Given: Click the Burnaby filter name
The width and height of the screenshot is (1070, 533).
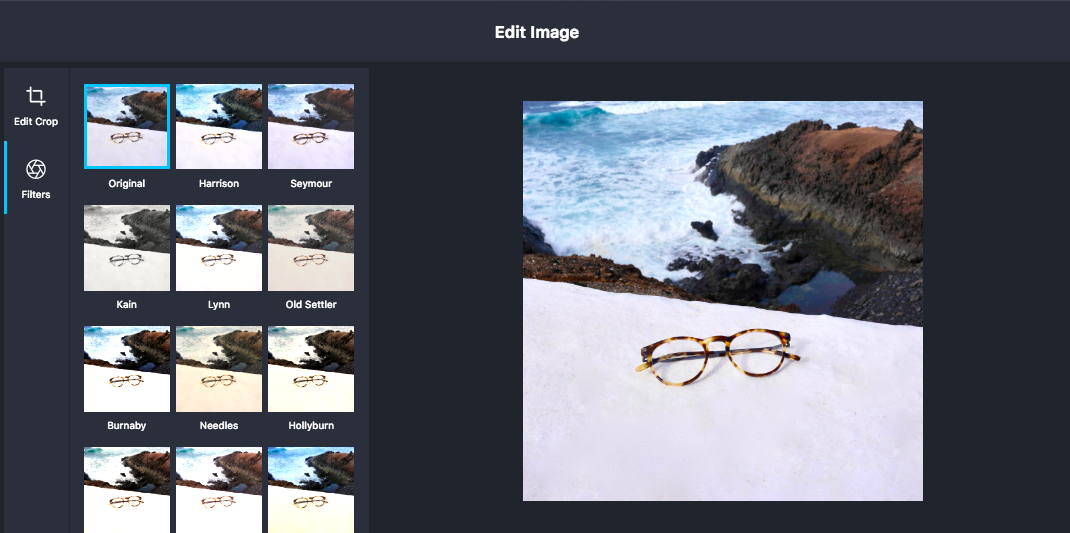Looking at the screenshot, I should [x=127, y=425].
